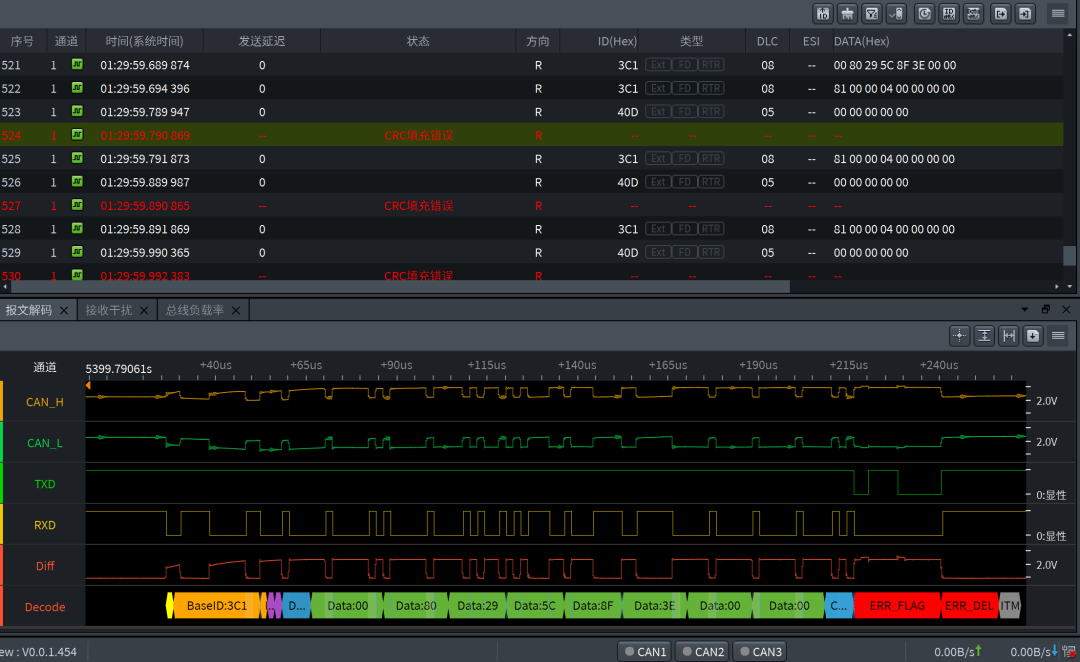Screen dimensions: 1080x662
Task: Toggle the CAN2 channel indicator
Action: click(x=703, y=652)
